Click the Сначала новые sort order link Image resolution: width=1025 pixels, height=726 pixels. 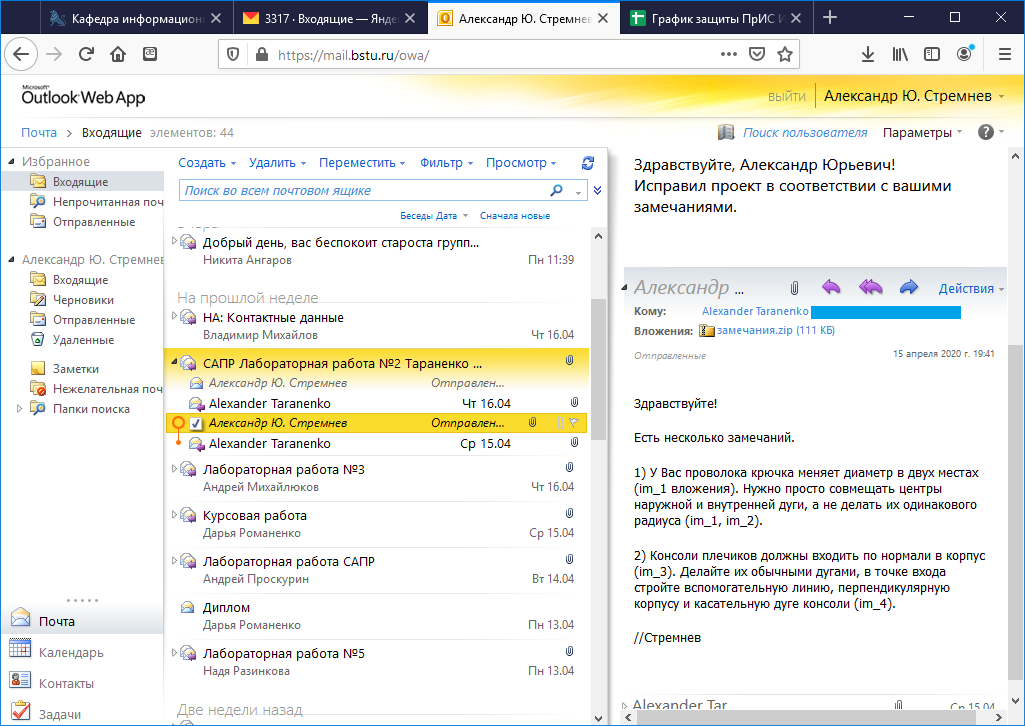pyautogui.click(x=514, y=215)
